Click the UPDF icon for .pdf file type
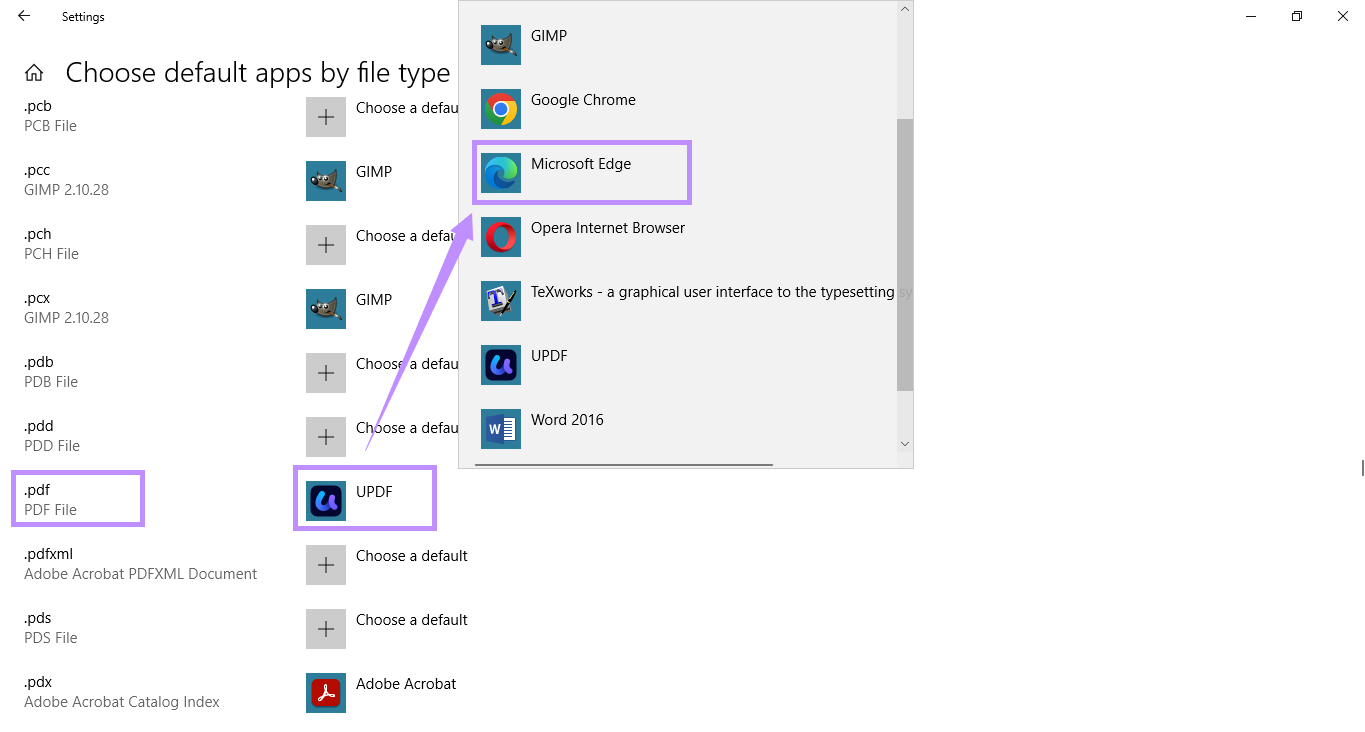The width and height of the screenshot is (1365, 732). pos(326,501)
